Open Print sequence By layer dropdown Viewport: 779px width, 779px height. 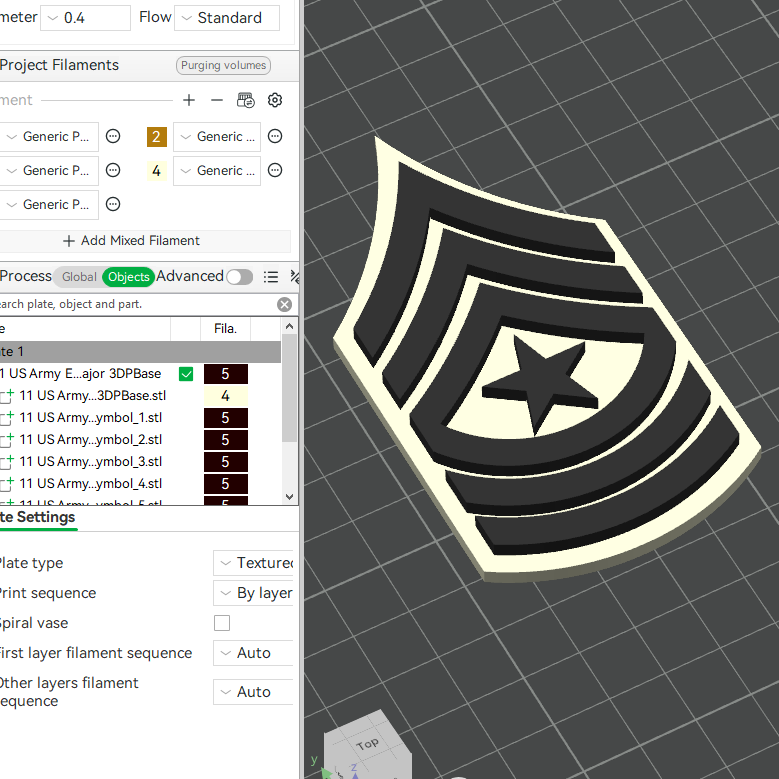[x=253, y=593]
